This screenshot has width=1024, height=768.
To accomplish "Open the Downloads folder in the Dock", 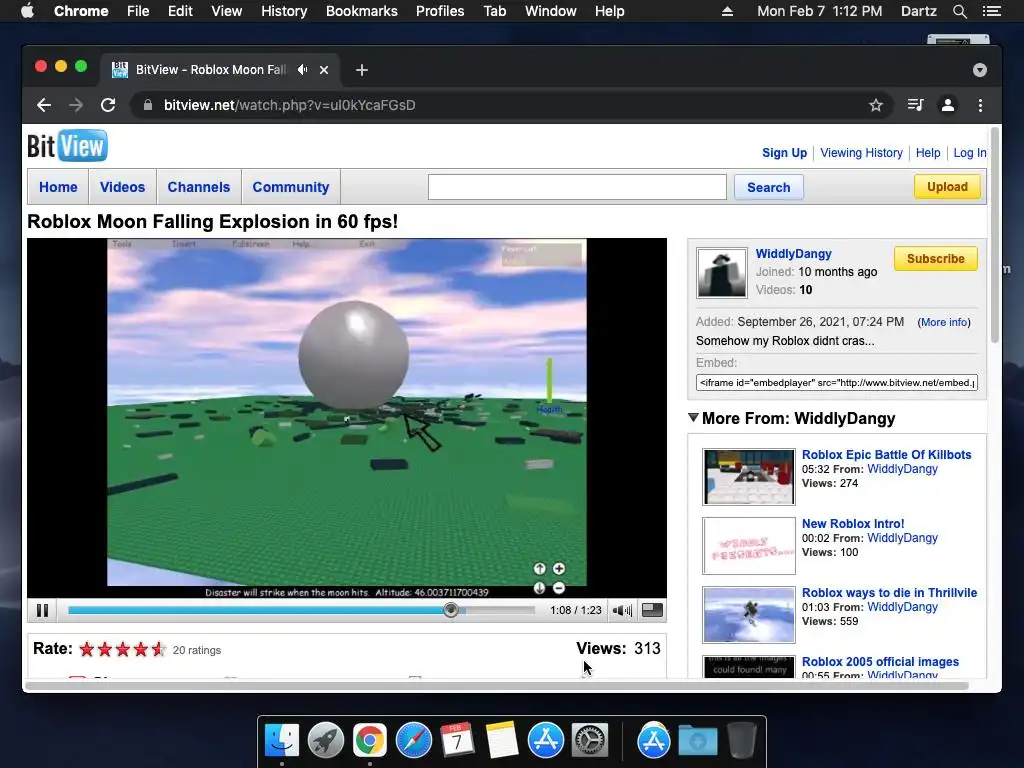I will (697, 741).
